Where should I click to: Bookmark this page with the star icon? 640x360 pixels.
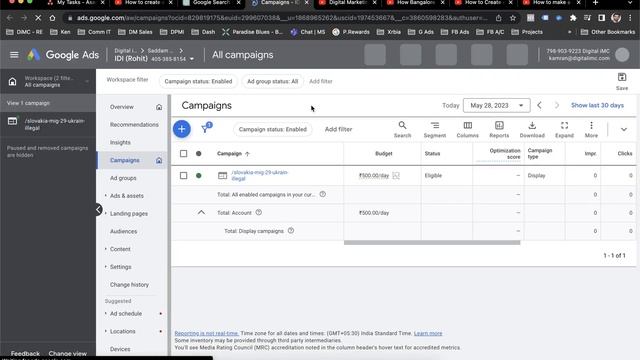(513, 18)
